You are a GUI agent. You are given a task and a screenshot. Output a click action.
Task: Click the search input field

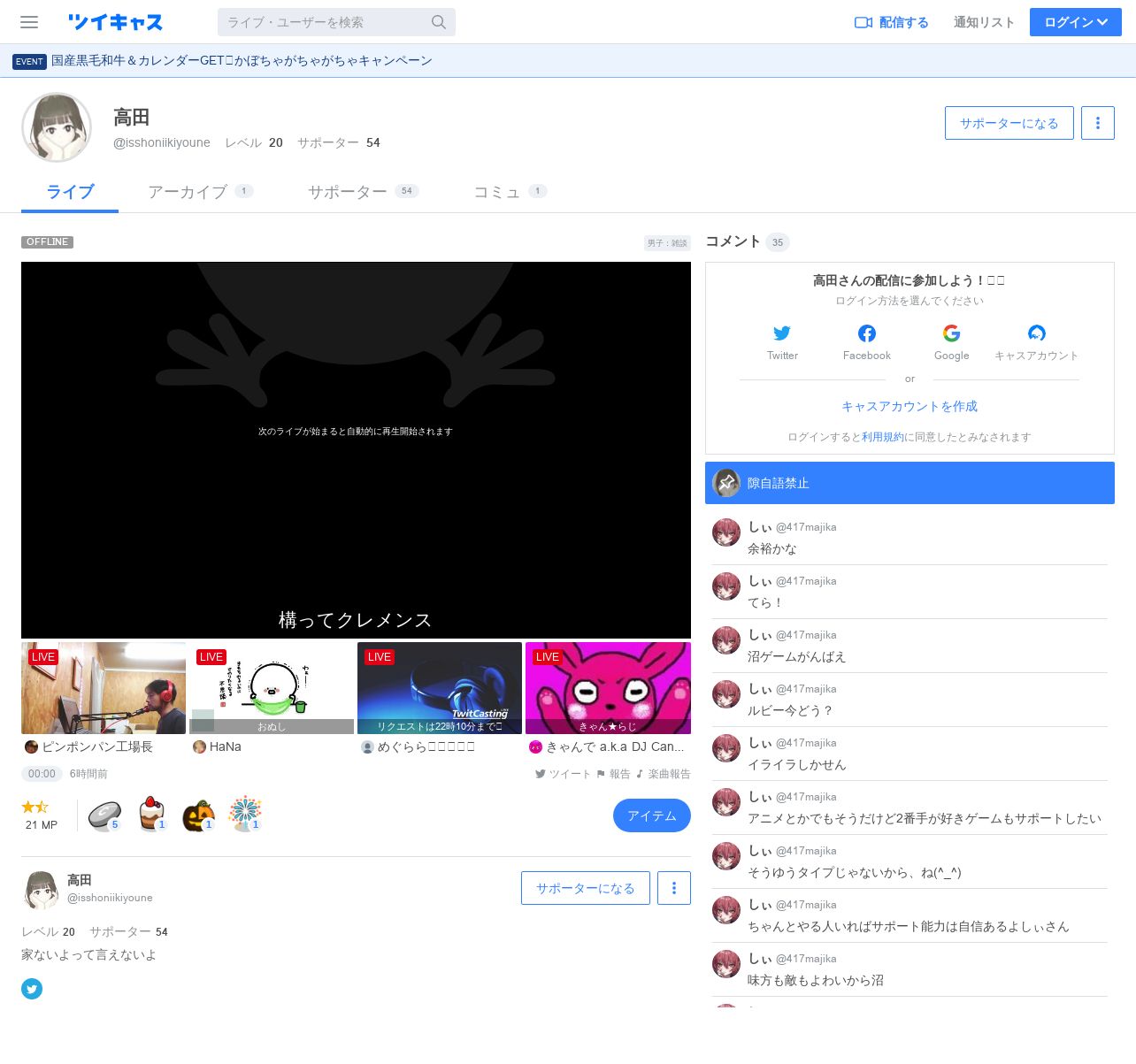[325, 22]
